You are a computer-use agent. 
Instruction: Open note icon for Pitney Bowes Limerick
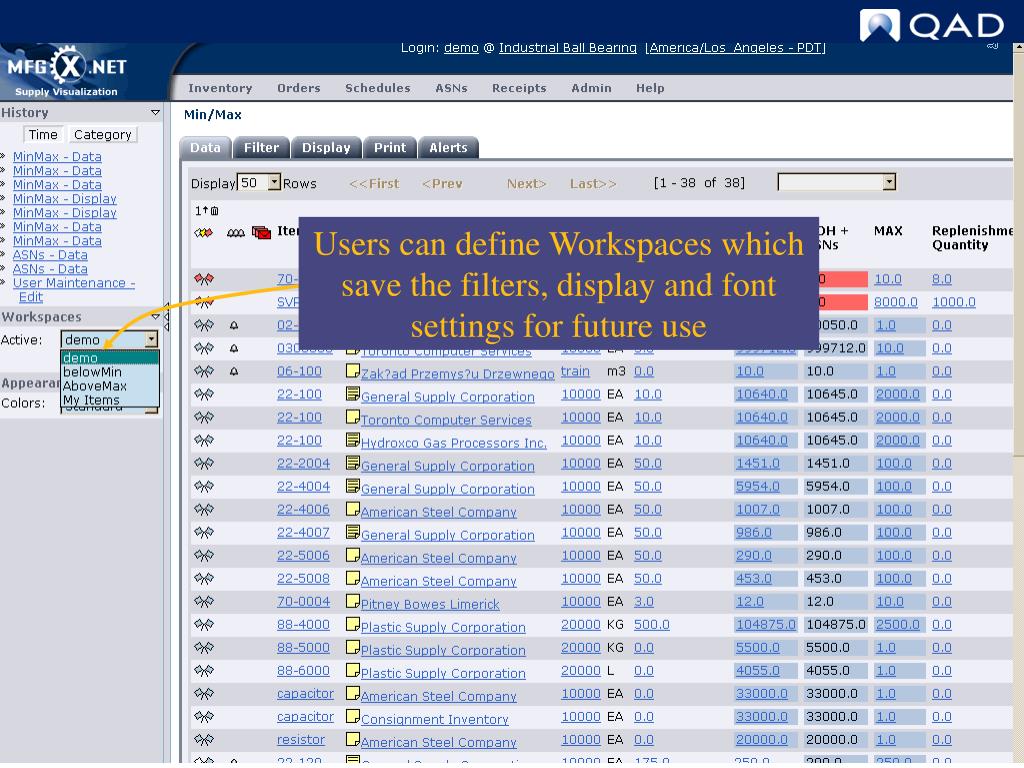353,601
